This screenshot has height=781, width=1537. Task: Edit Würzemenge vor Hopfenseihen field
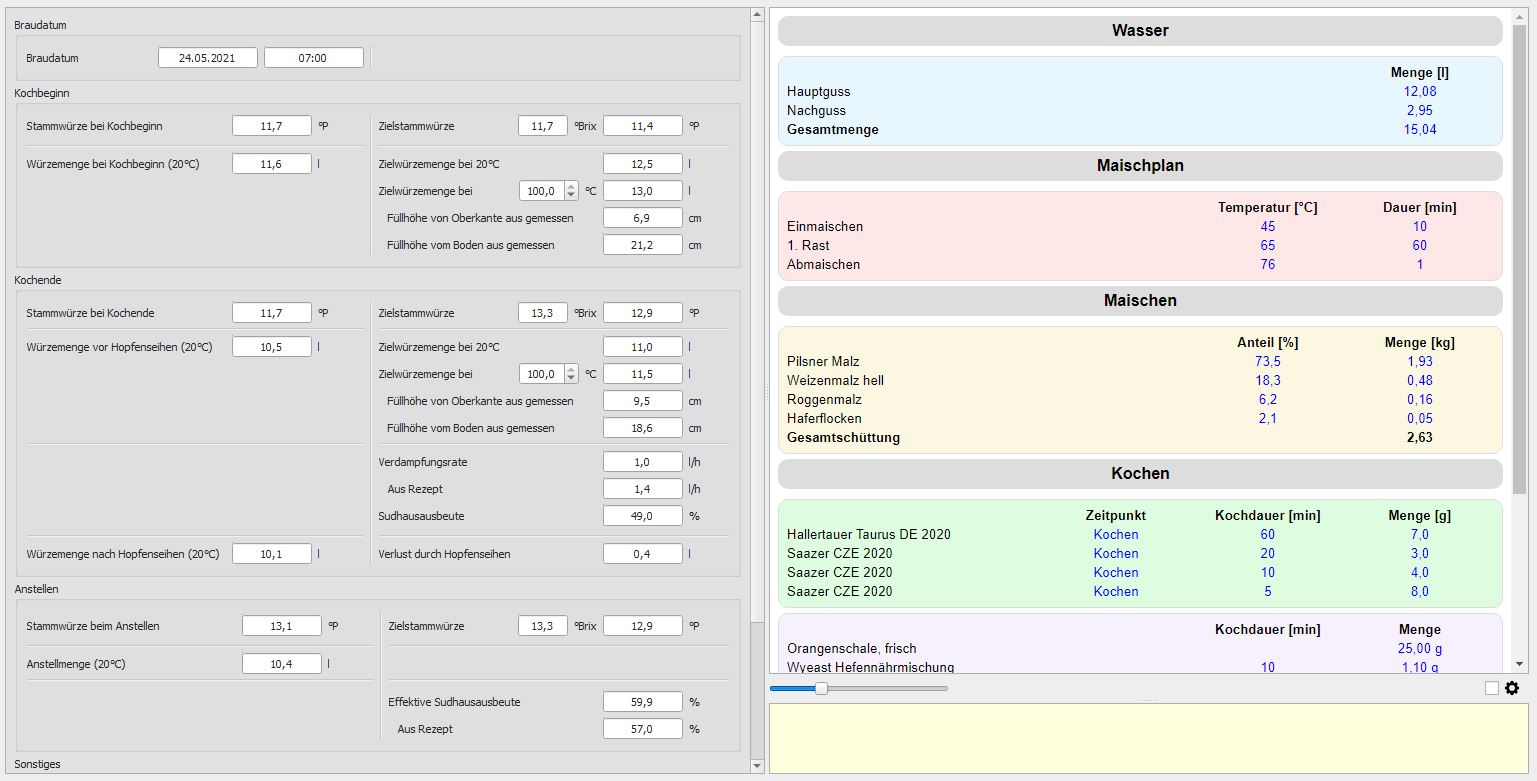[x=271, y=347]
